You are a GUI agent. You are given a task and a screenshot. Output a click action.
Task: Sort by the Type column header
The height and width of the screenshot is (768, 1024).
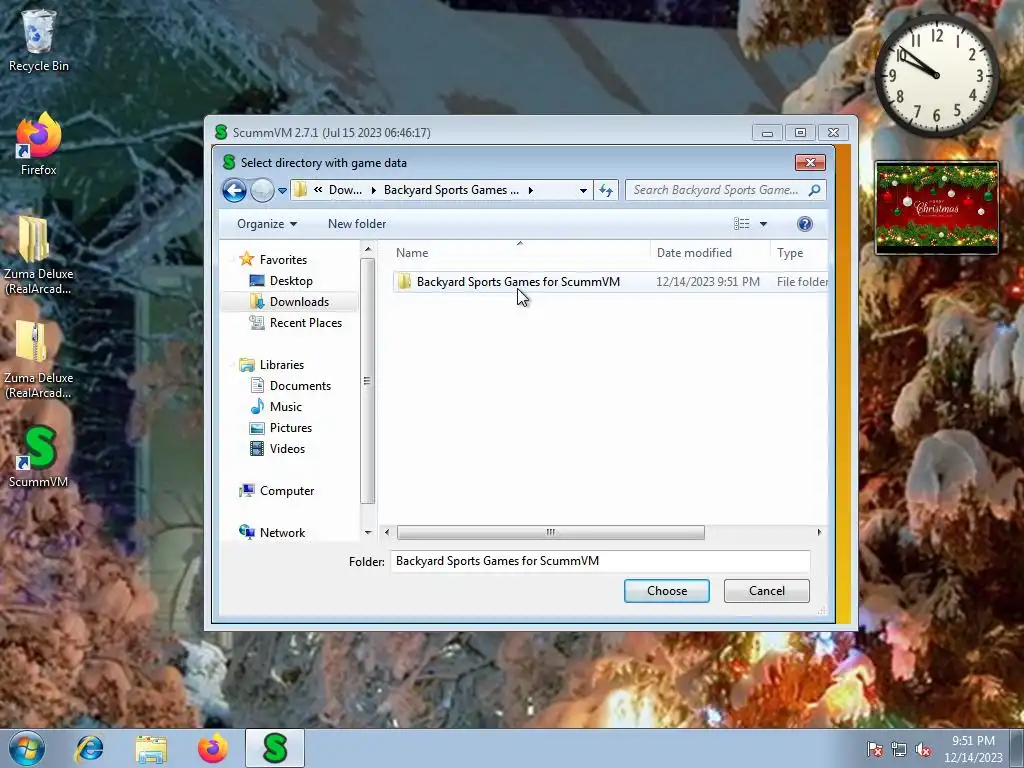pos(790,253)
